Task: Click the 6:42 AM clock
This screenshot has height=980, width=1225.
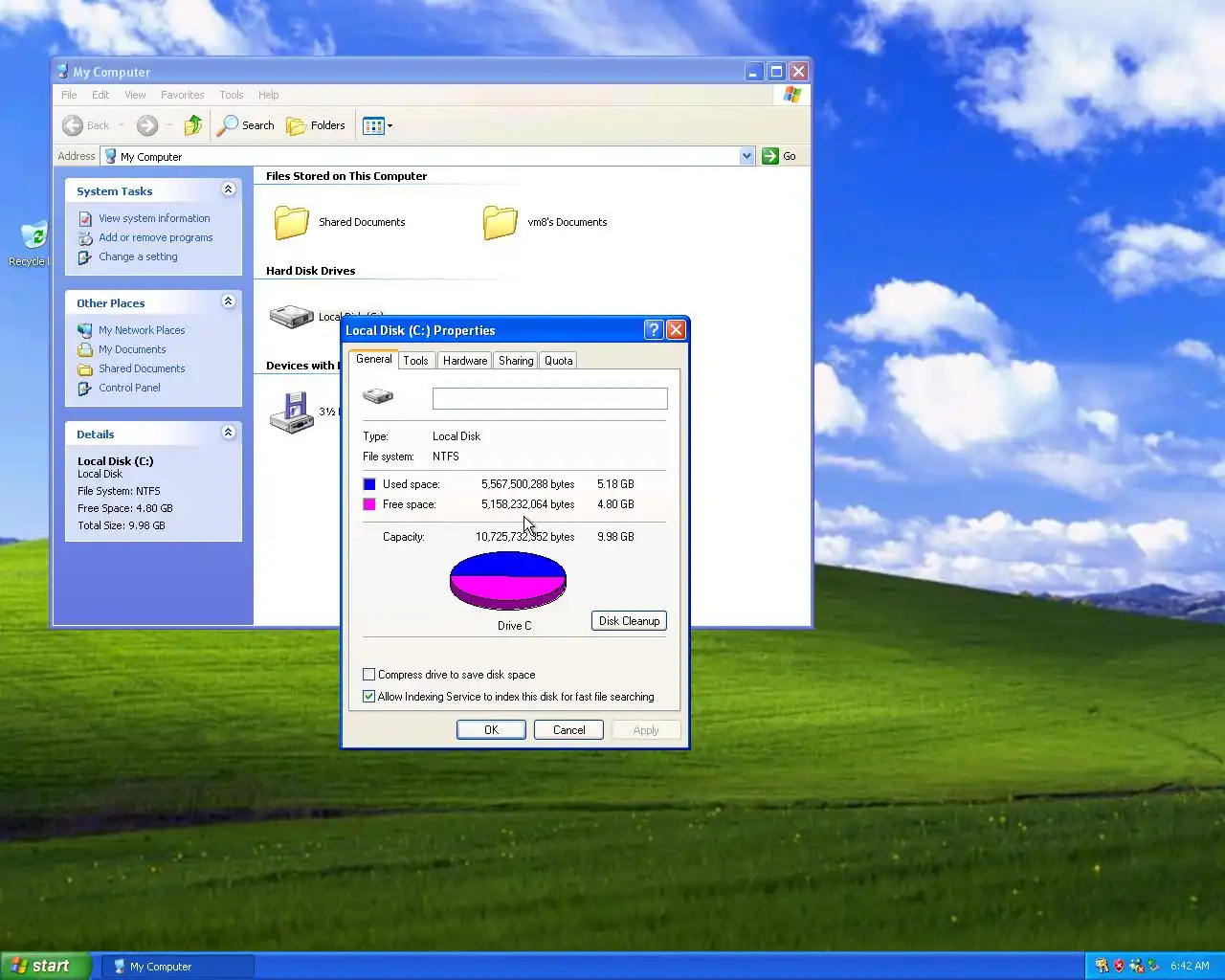Action: tap(1190, 966)
